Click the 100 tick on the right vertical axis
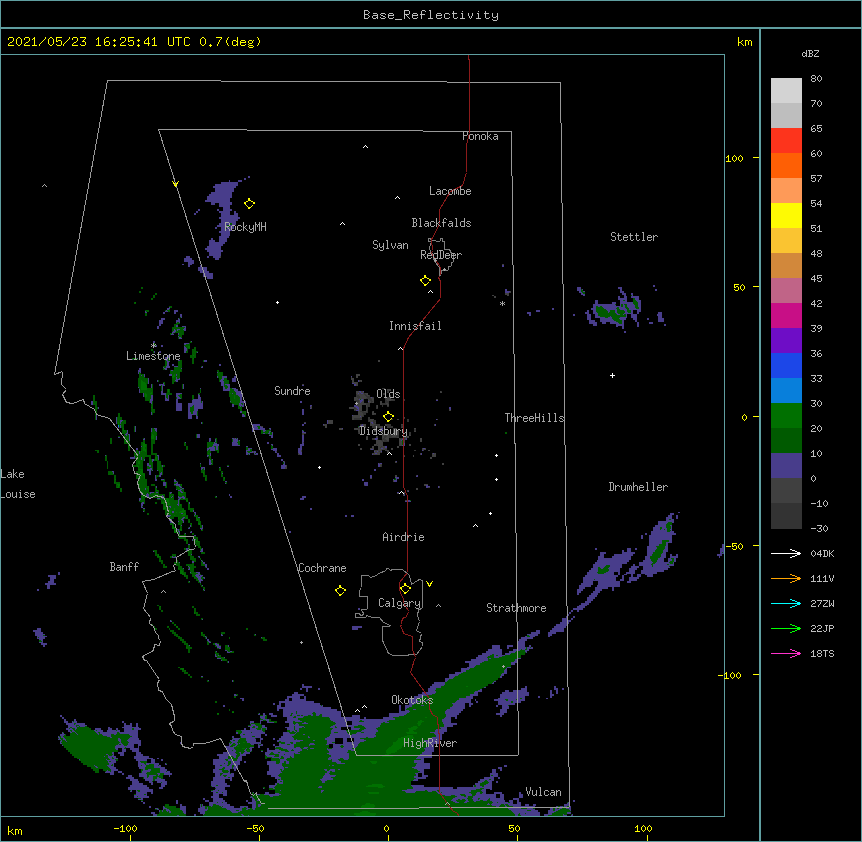Viewport: 862px width, 842px height. pos(734,158)
